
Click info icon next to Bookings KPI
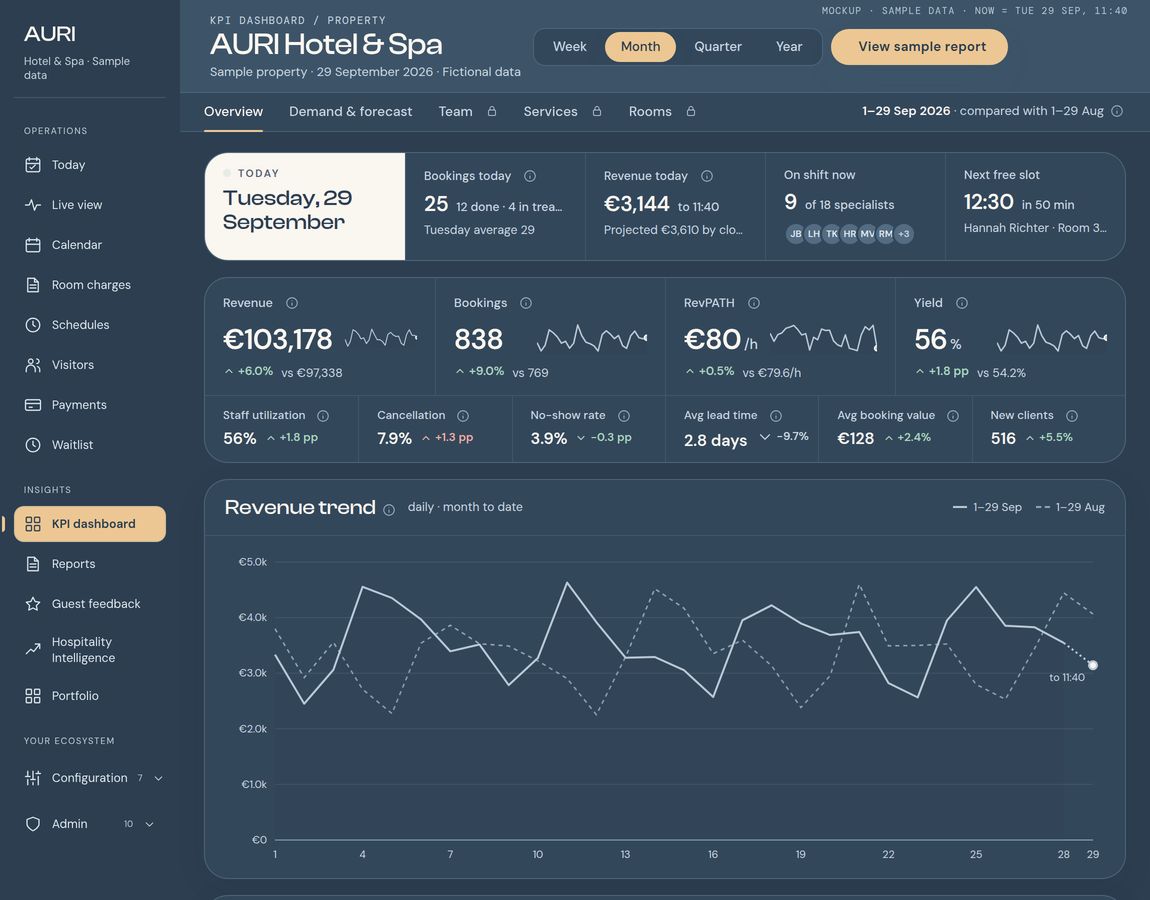click(x=526, y=303)
